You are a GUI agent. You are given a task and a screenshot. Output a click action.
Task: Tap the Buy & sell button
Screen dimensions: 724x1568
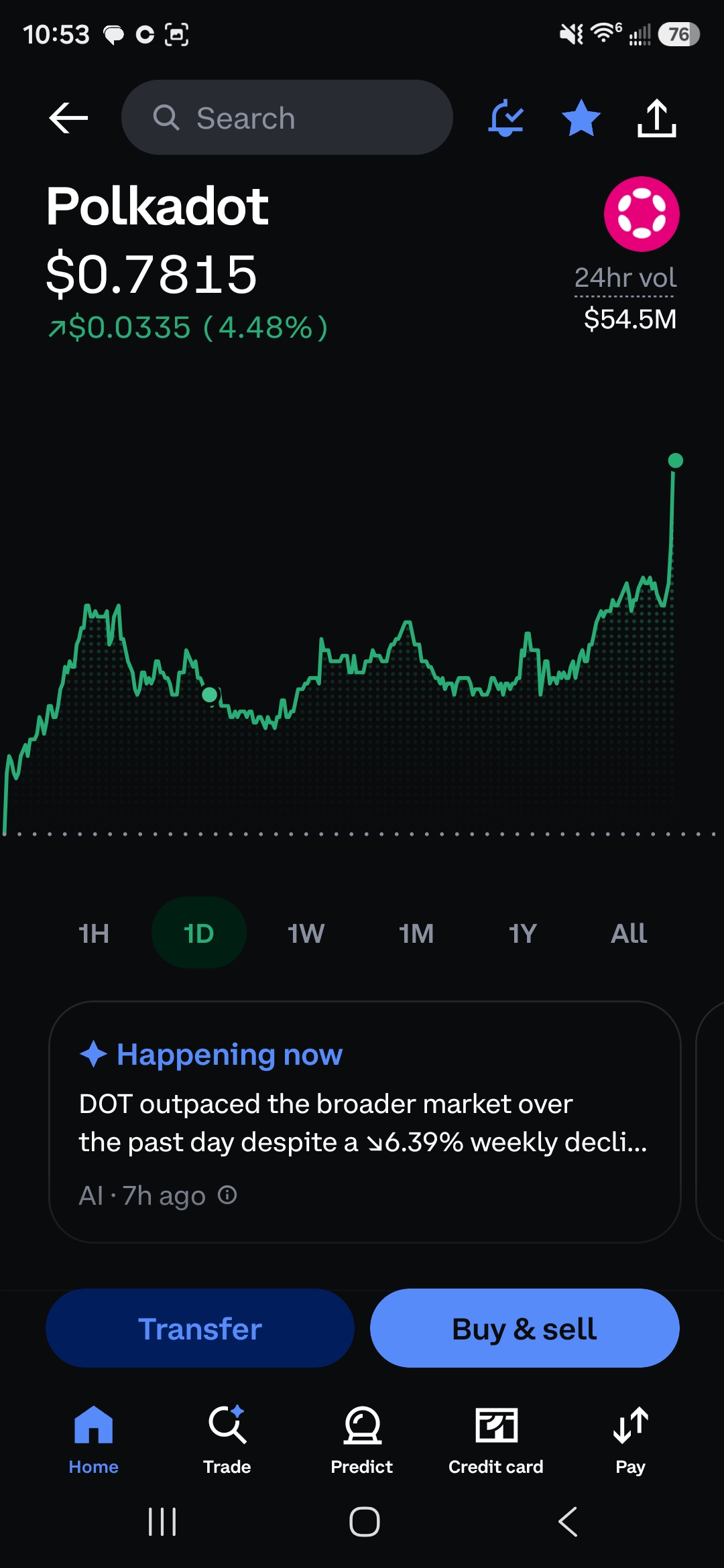[524, 1328]
